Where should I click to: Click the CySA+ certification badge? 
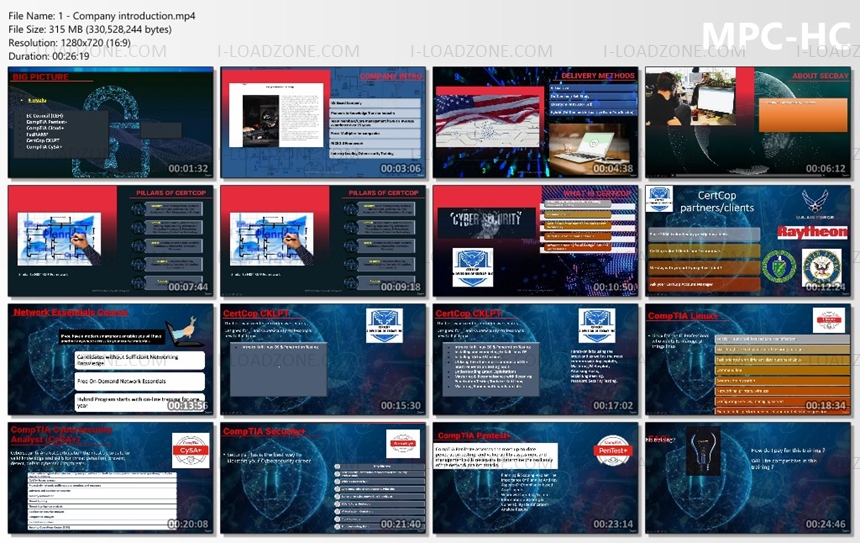[x=190, y=450]
